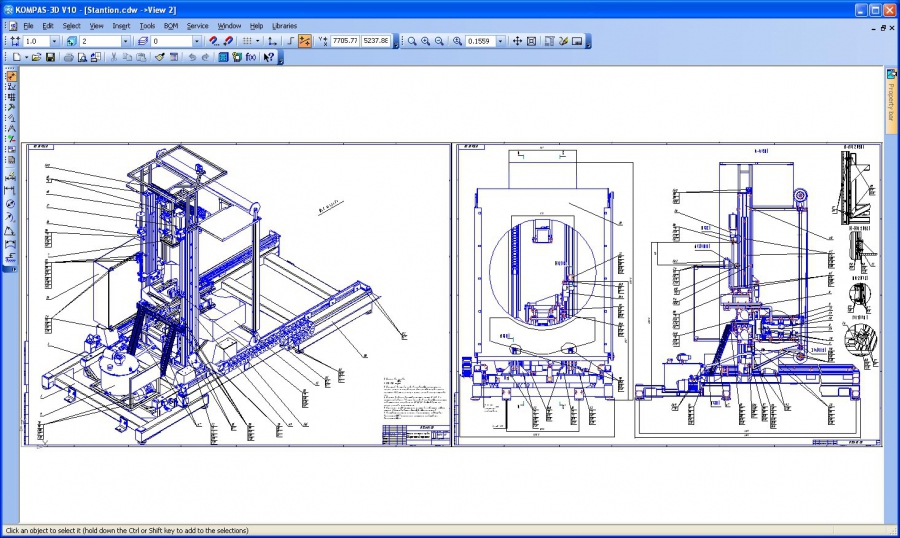
Task: Click the Zoom in magnifier icon
Action: 425,41
